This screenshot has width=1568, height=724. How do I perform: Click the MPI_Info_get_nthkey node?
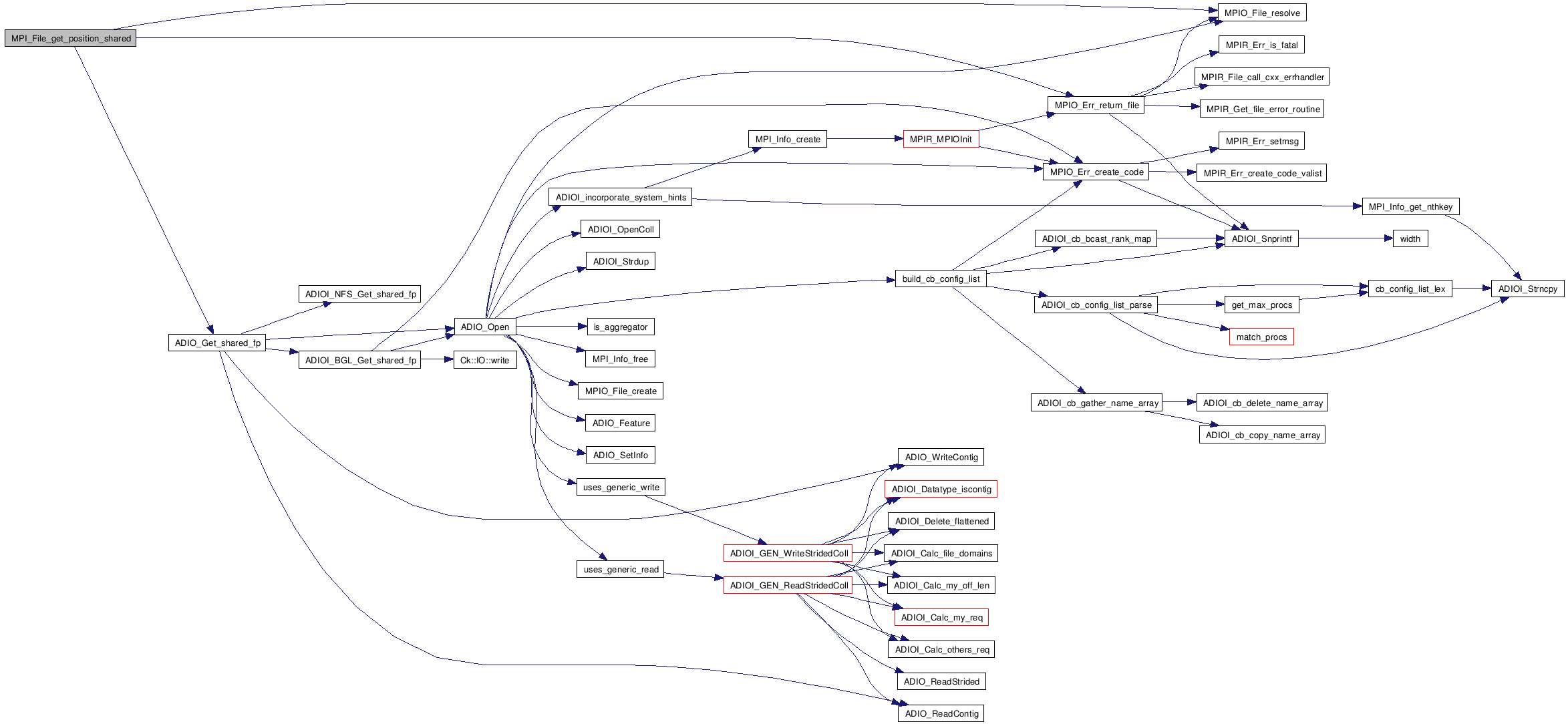(1410, 207)
